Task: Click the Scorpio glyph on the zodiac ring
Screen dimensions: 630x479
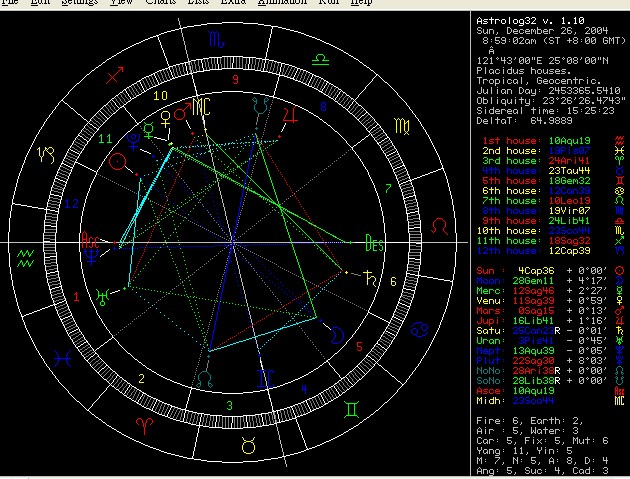Action: (x=217, y=41)
